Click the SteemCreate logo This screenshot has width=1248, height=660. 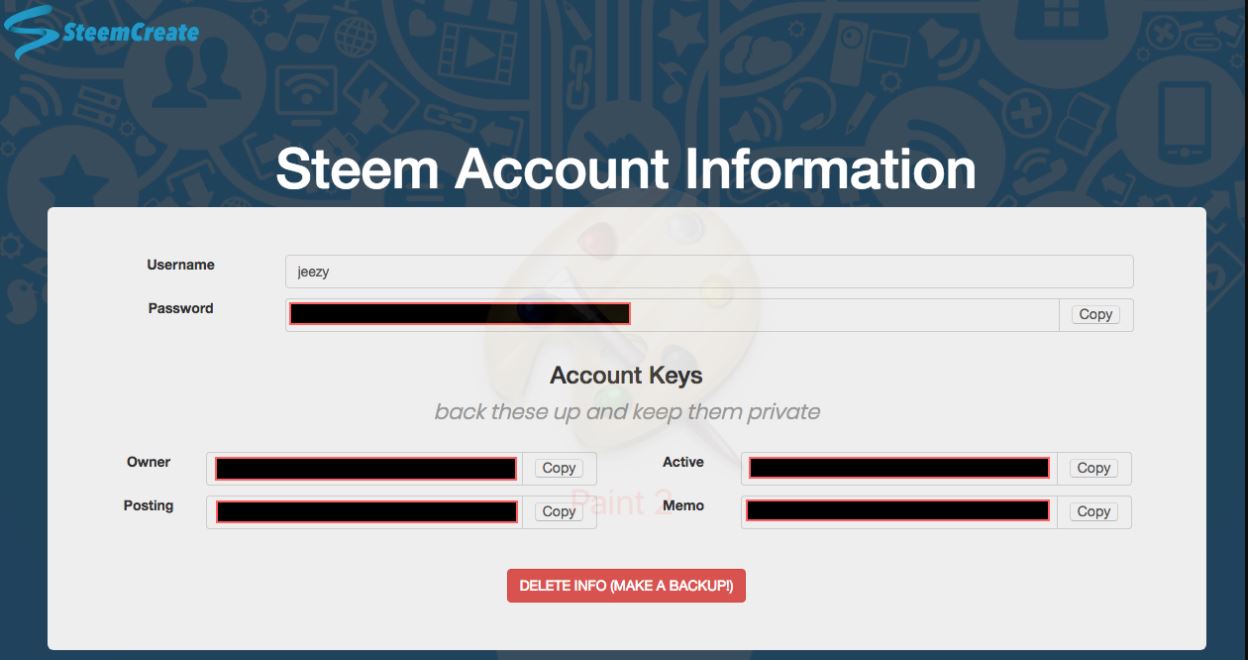[x=101, y=31]
